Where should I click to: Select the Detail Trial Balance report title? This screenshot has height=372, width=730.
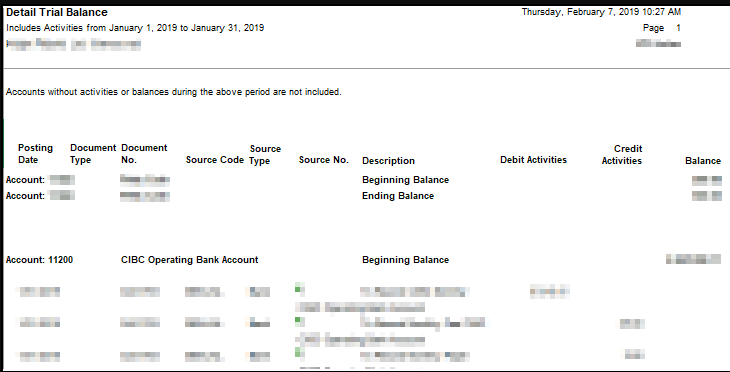click(x=56, y=12)
